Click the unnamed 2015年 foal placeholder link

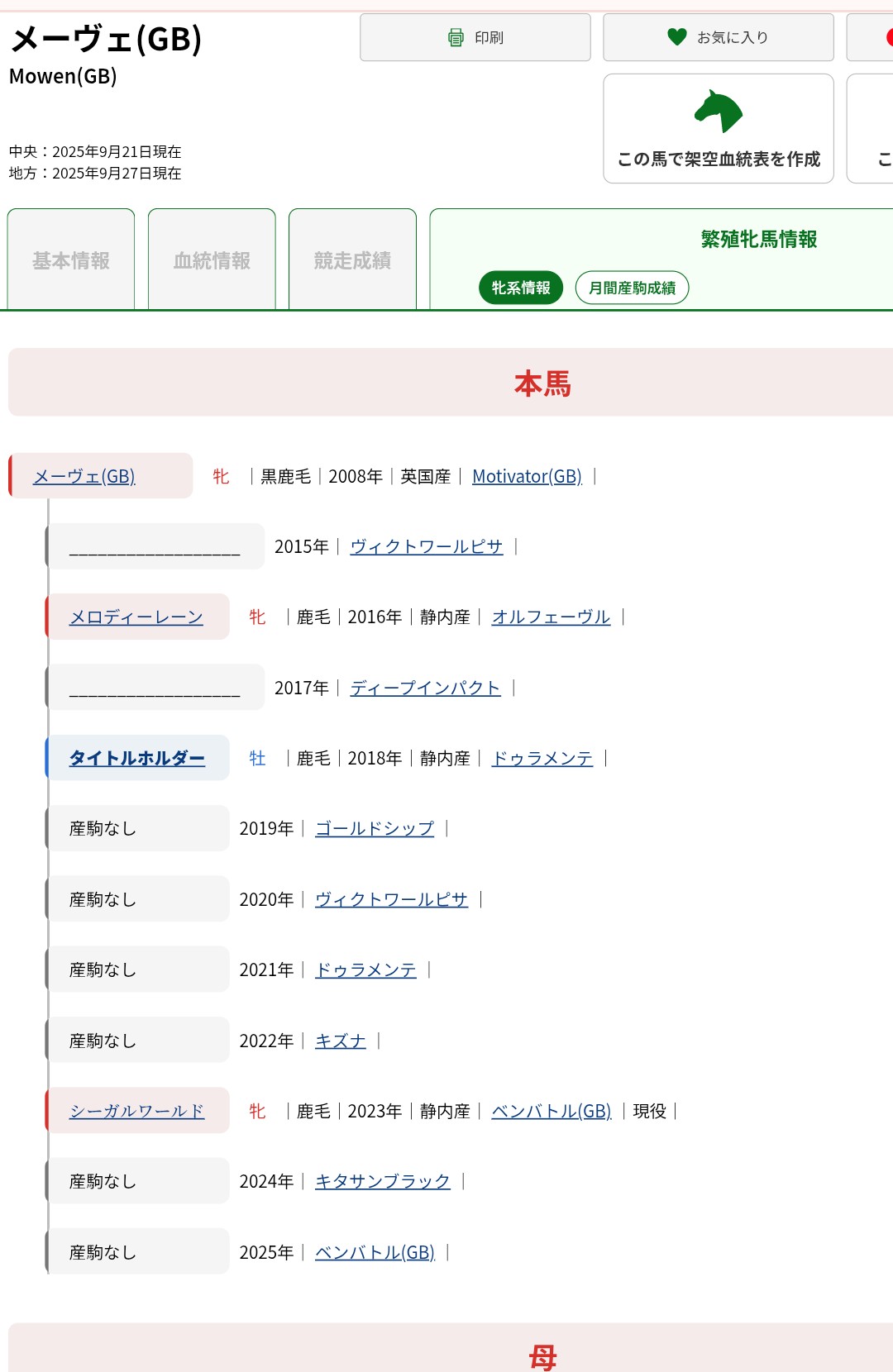(155, 547)
